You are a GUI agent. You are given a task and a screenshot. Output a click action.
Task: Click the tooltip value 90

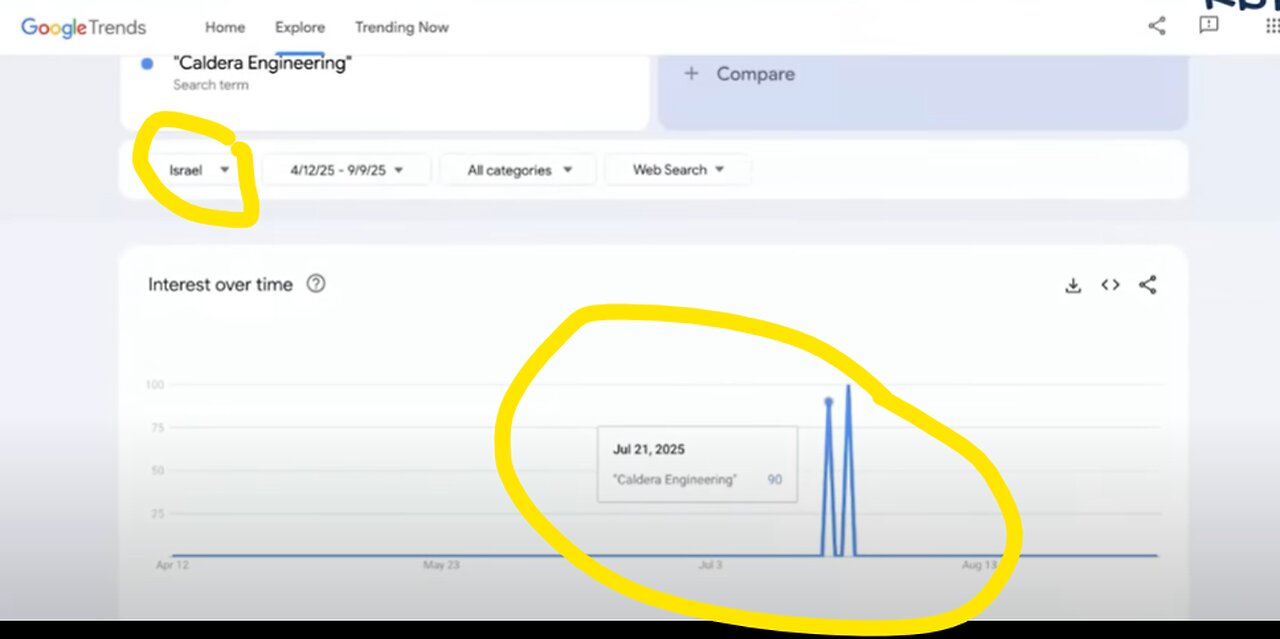[x=775, y=480]
